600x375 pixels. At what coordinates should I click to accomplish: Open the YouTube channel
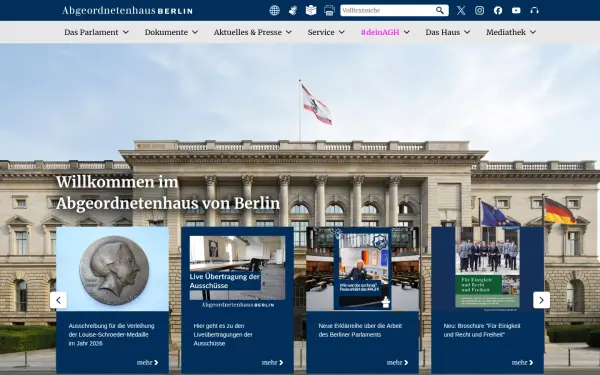coord(516,10)
